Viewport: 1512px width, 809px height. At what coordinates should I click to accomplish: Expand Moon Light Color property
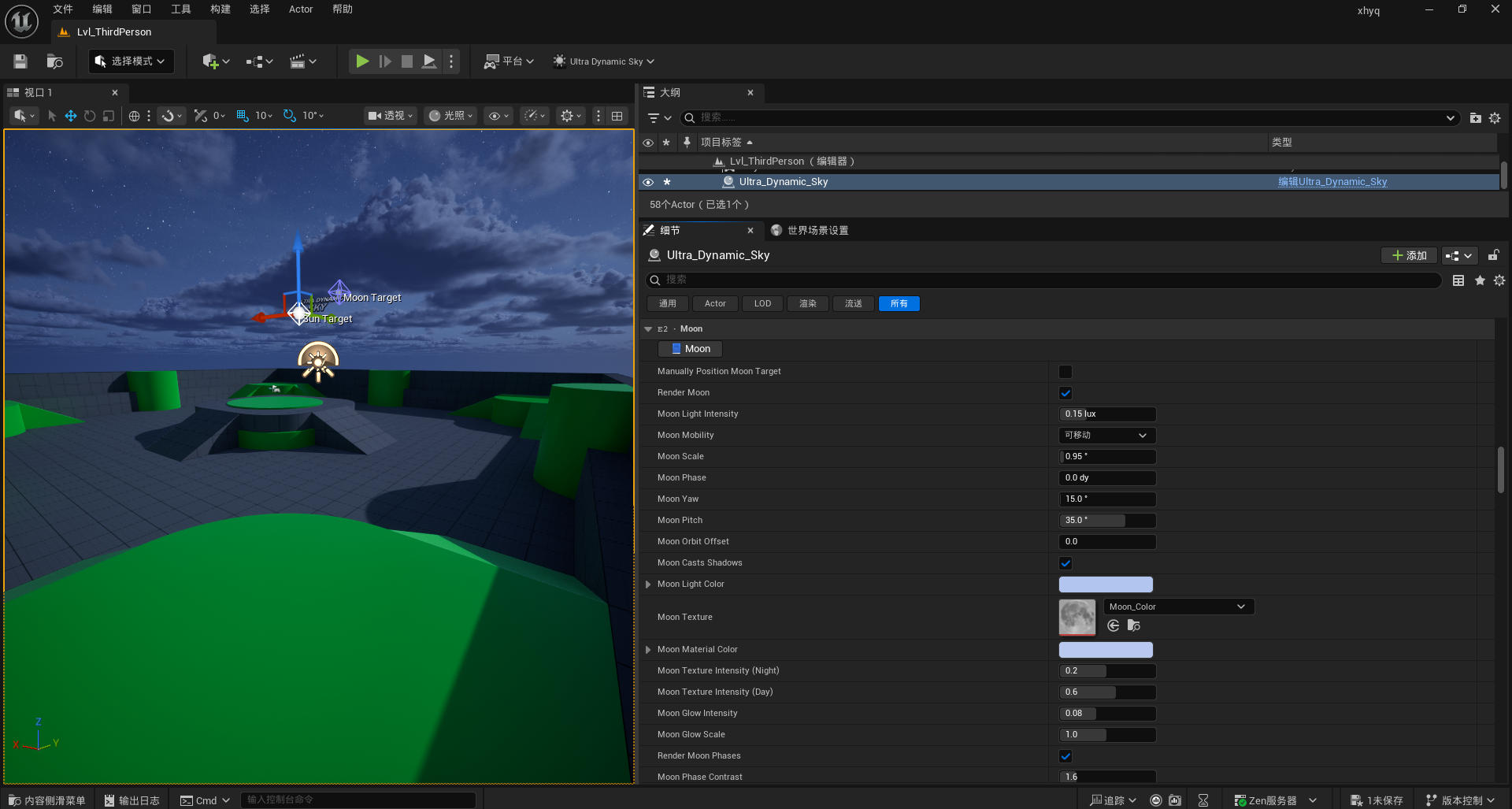648,584
